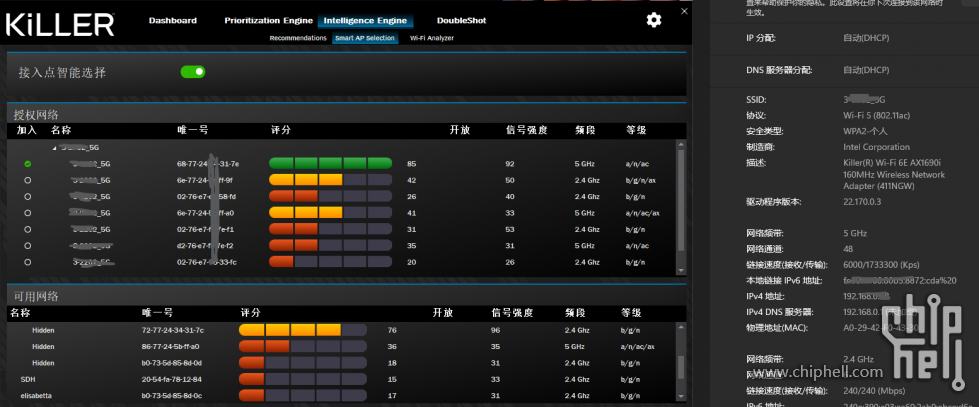This screenshot has width=979, height=407.
Task: Select Hidden network 86-77-24-5b-ff-a0
Action: click(x=342, y=346)
